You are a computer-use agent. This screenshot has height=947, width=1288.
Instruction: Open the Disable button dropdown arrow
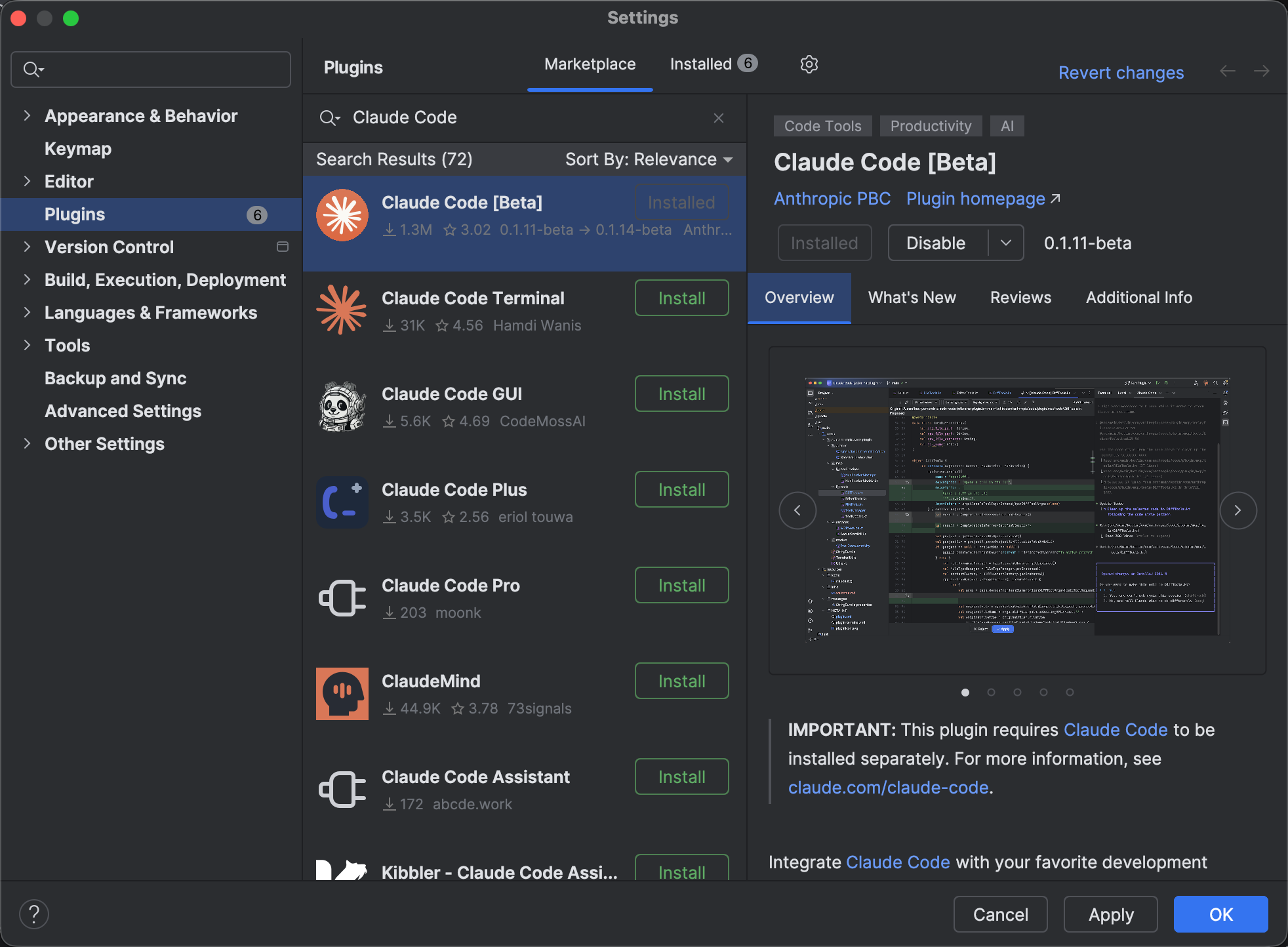(1006, 243)
